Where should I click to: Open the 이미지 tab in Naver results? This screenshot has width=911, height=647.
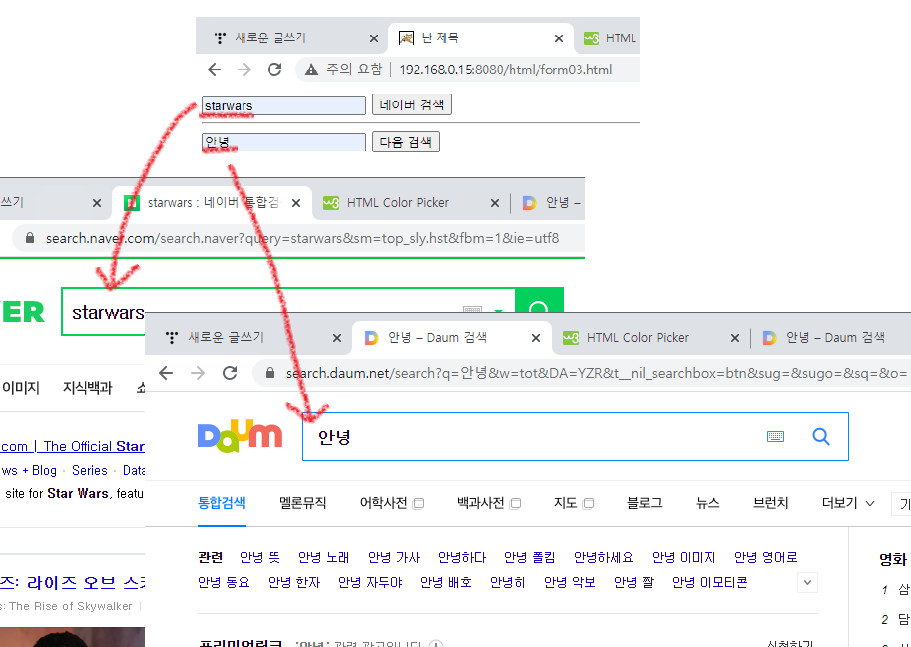(x=20, y=387)
